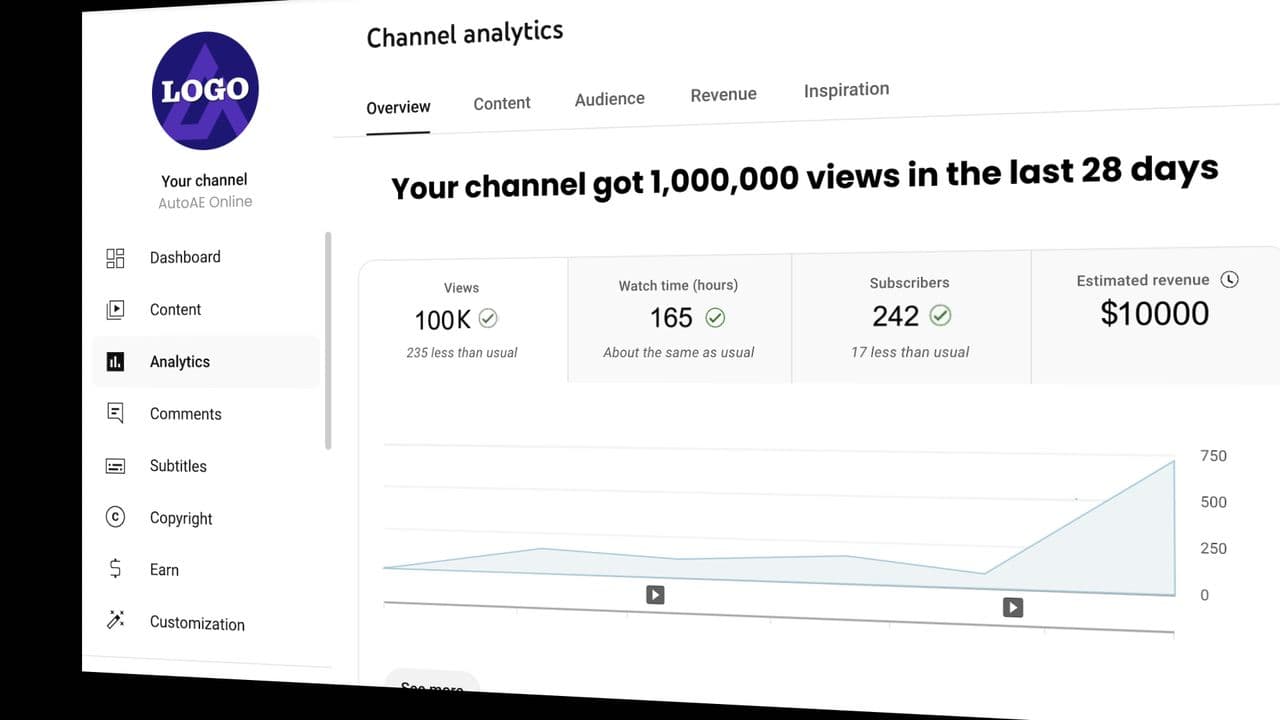The height and width of the screenshot is (720, 1280).
Task: Click the 'AutoAE Online' channel name
Action: (205, 202)
